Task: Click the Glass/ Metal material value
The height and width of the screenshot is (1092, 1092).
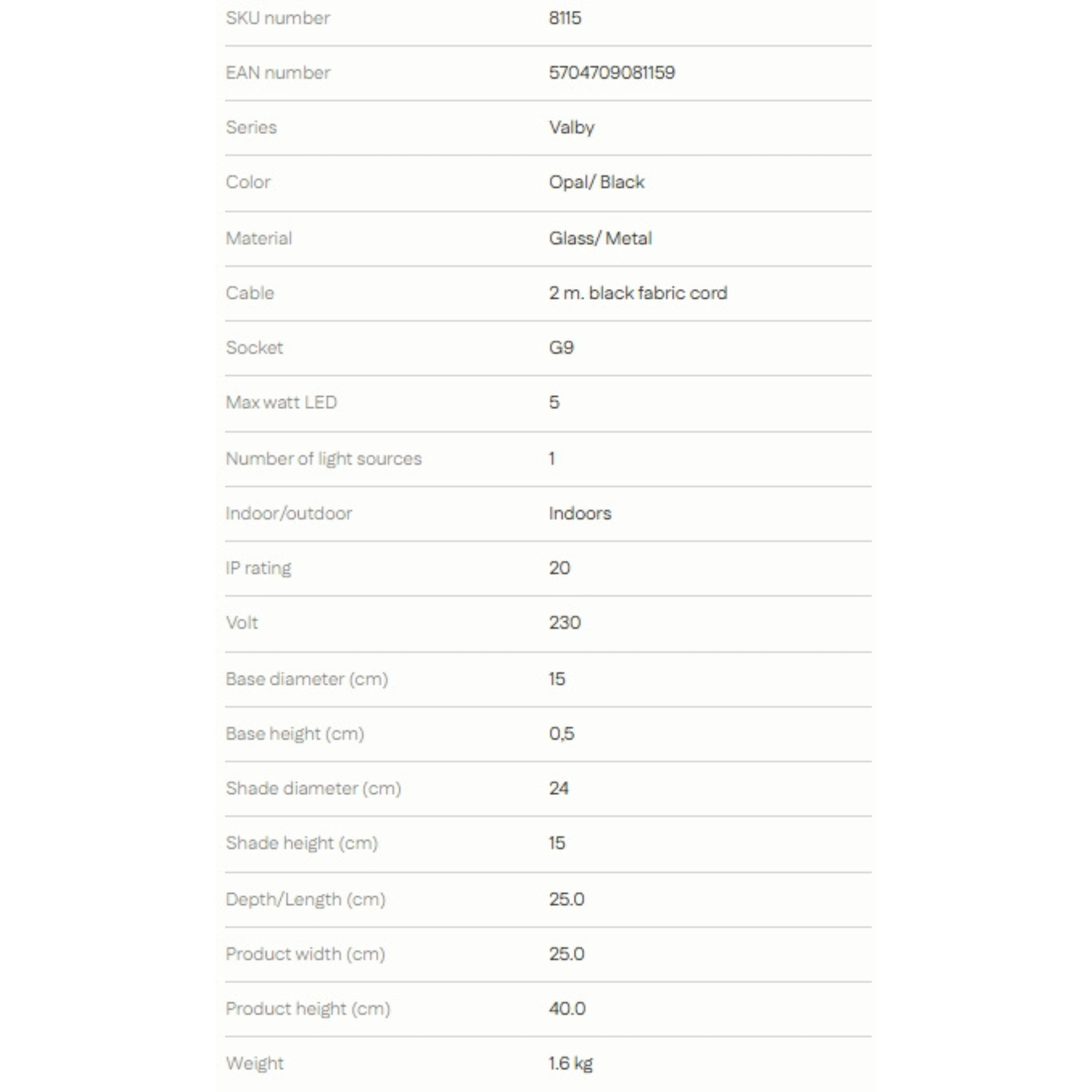Action: (x=600, y=238)
